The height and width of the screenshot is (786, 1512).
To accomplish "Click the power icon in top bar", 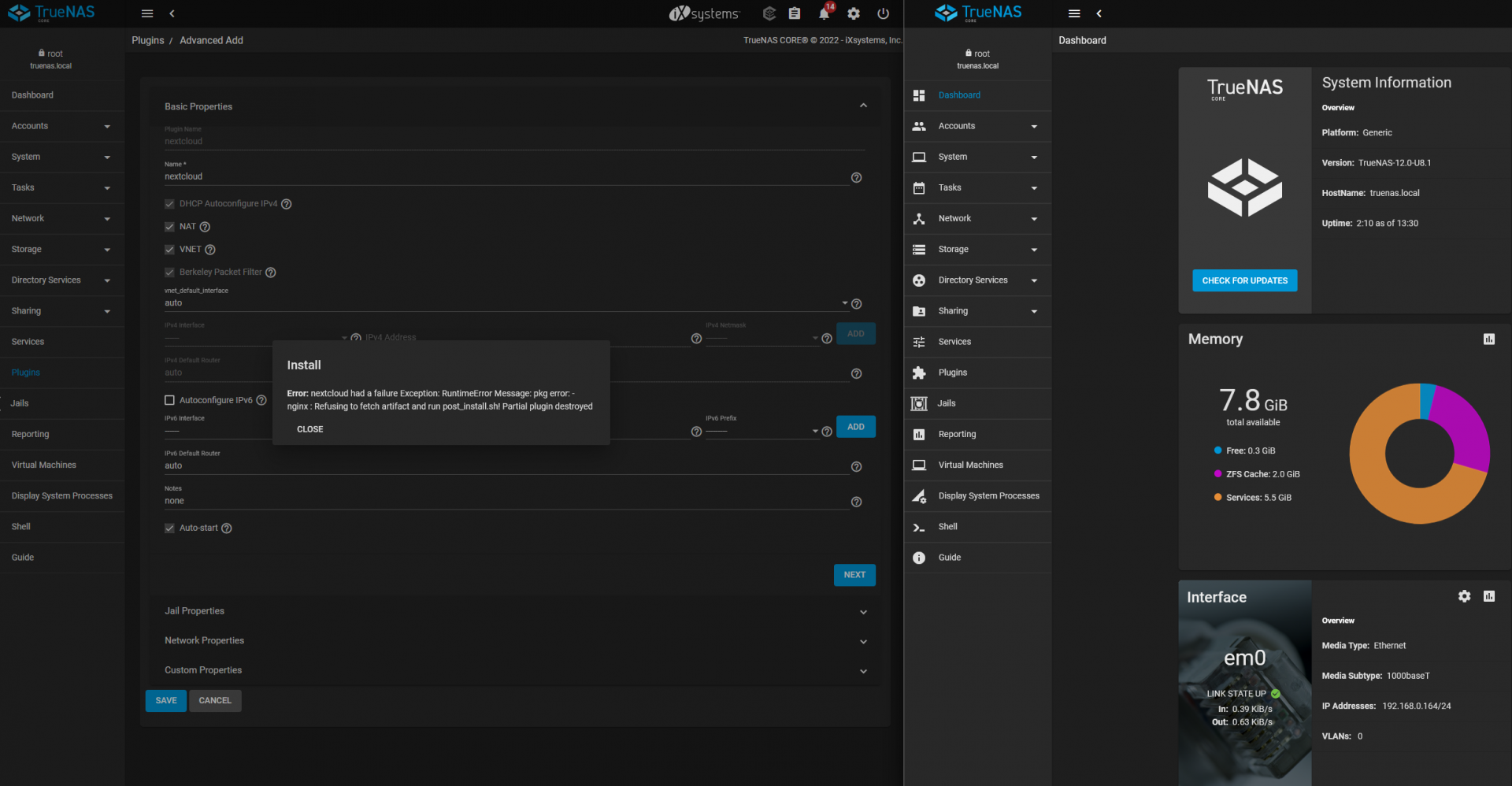I will (x=884, y=13).
